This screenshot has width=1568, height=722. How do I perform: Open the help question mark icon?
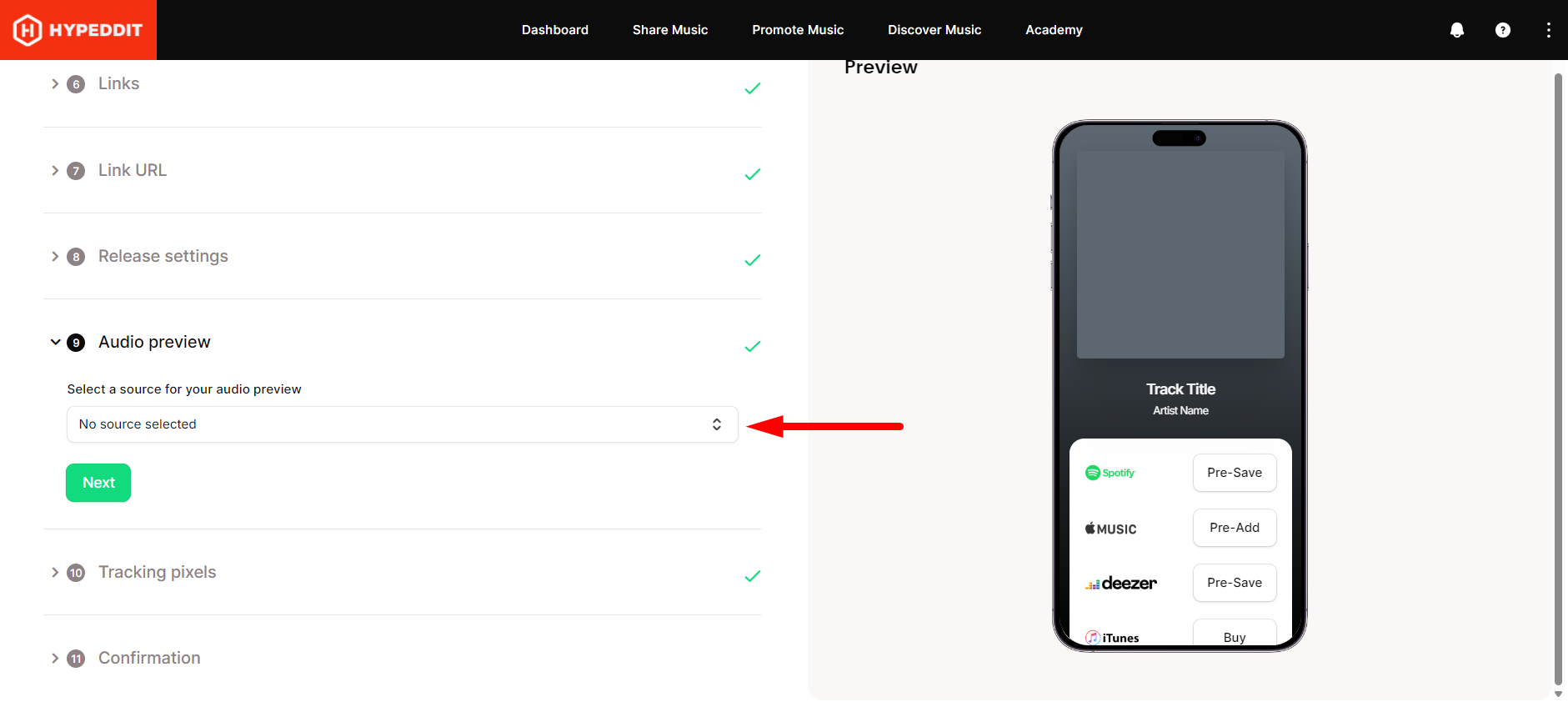tap(1502, 30)
